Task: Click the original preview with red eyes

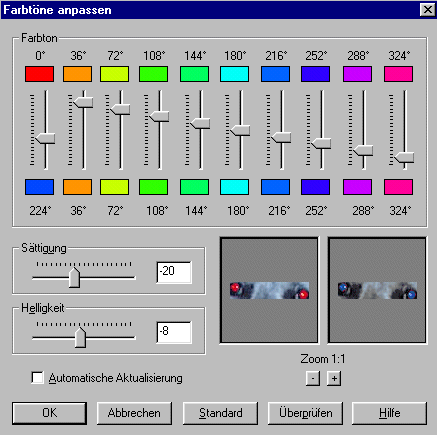Action: (269, 290)
